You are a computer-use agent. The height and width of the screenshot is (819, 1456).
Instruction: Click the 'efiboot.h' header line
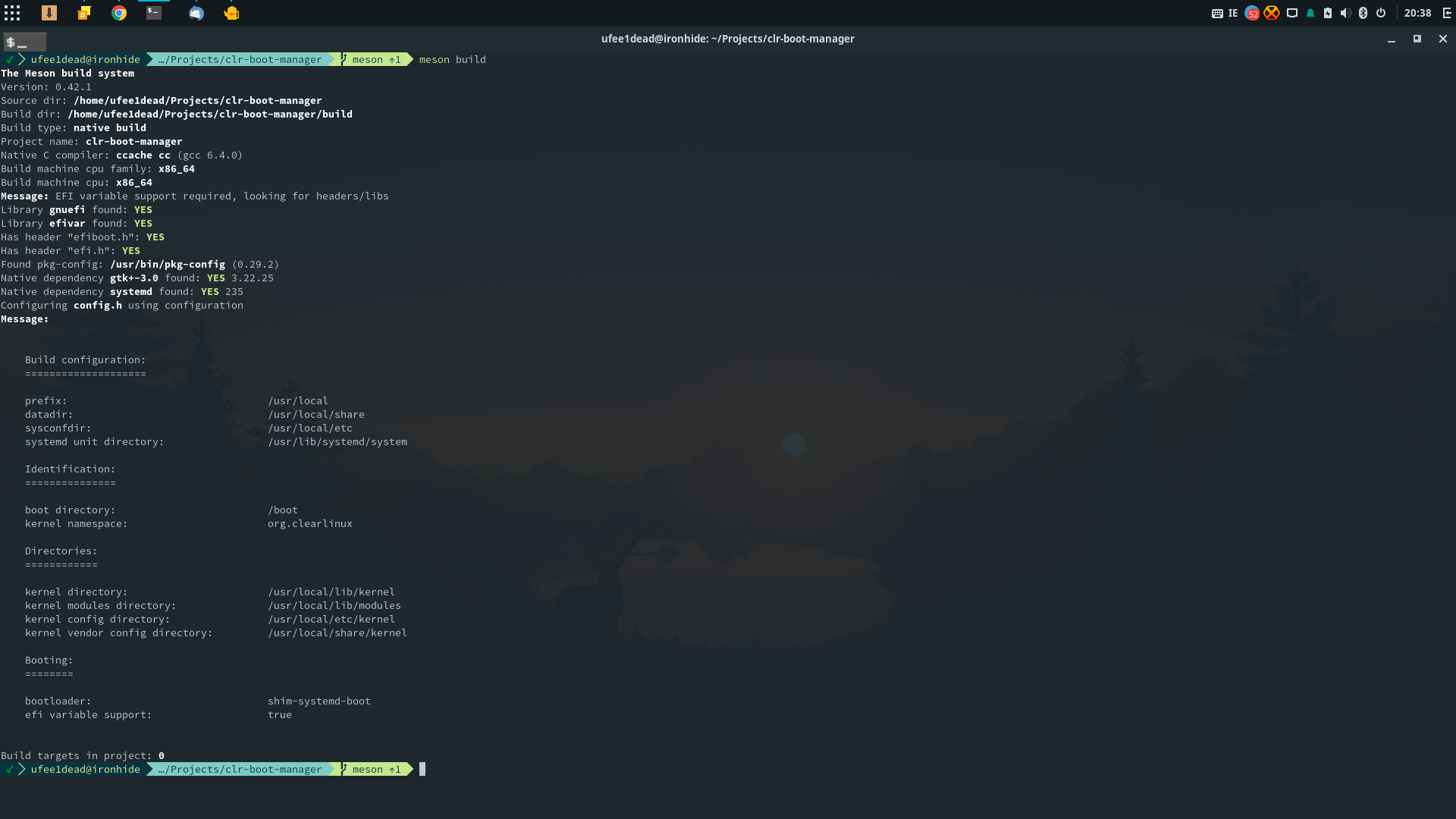click(83, 237)
